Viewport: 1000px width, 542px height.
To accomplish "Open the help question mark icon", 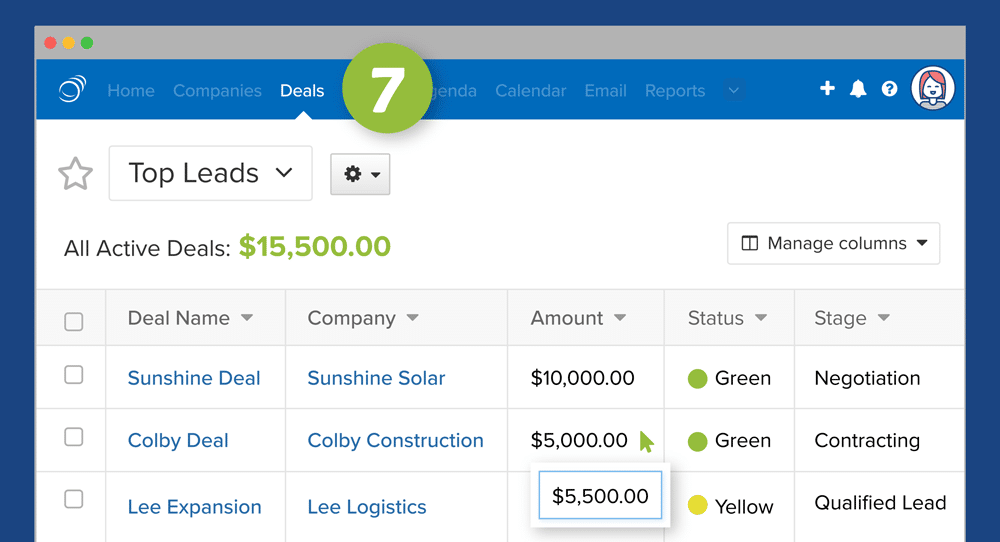I will point(889,89).
